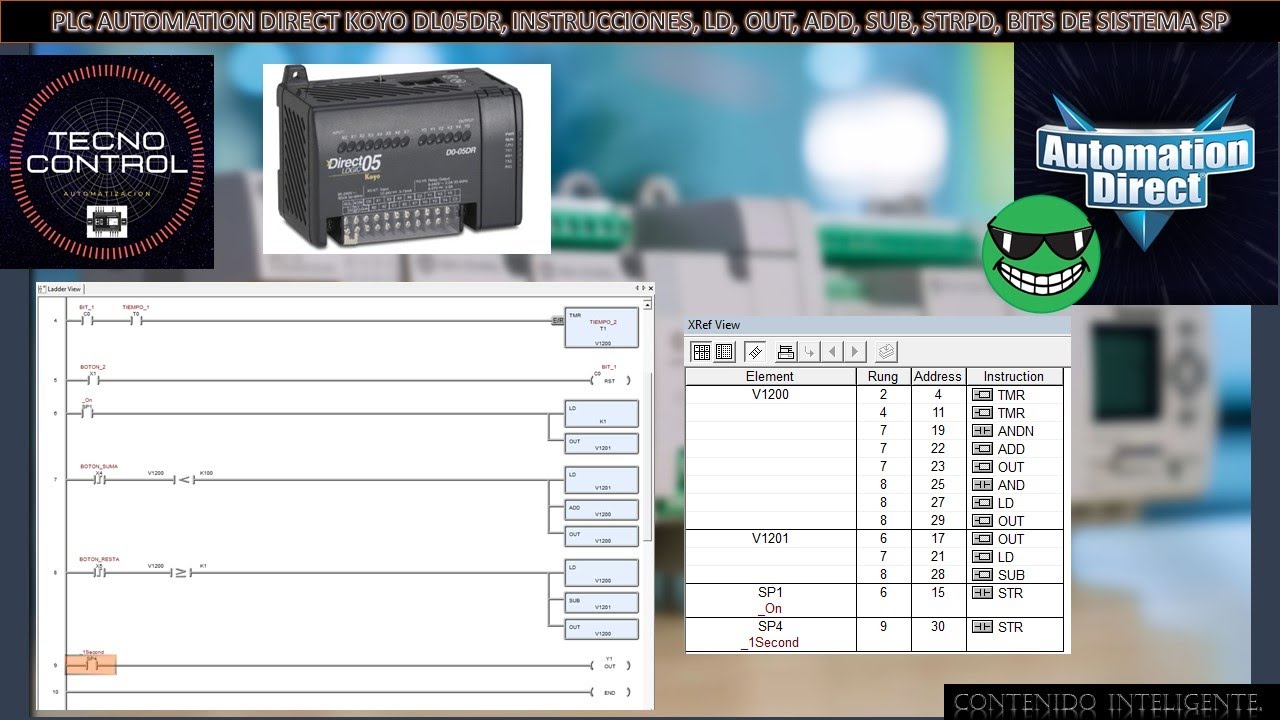Switch to the Ladder View tab

(x=61, y=289)
